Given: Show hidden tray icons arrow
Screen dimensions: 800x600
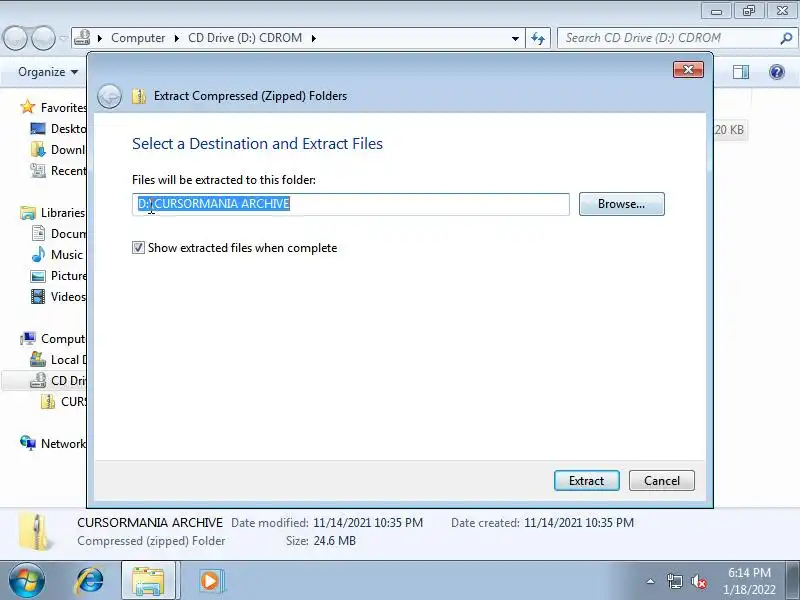Looking at the screenshot, I should pos(651,581).
